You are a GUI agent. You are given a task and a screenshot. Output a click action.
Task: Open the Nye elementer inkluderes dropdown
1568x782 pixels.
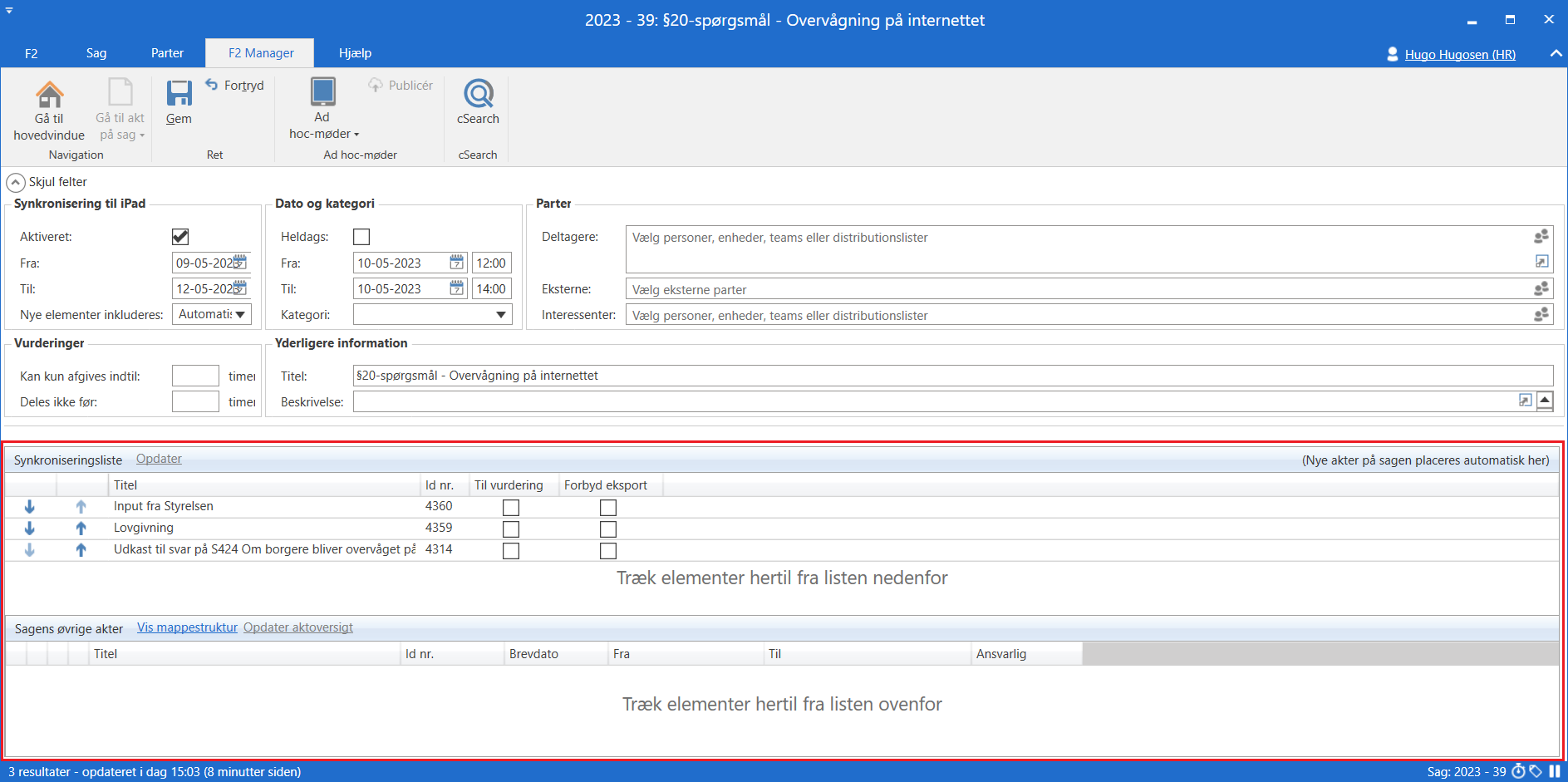(240, 314)
